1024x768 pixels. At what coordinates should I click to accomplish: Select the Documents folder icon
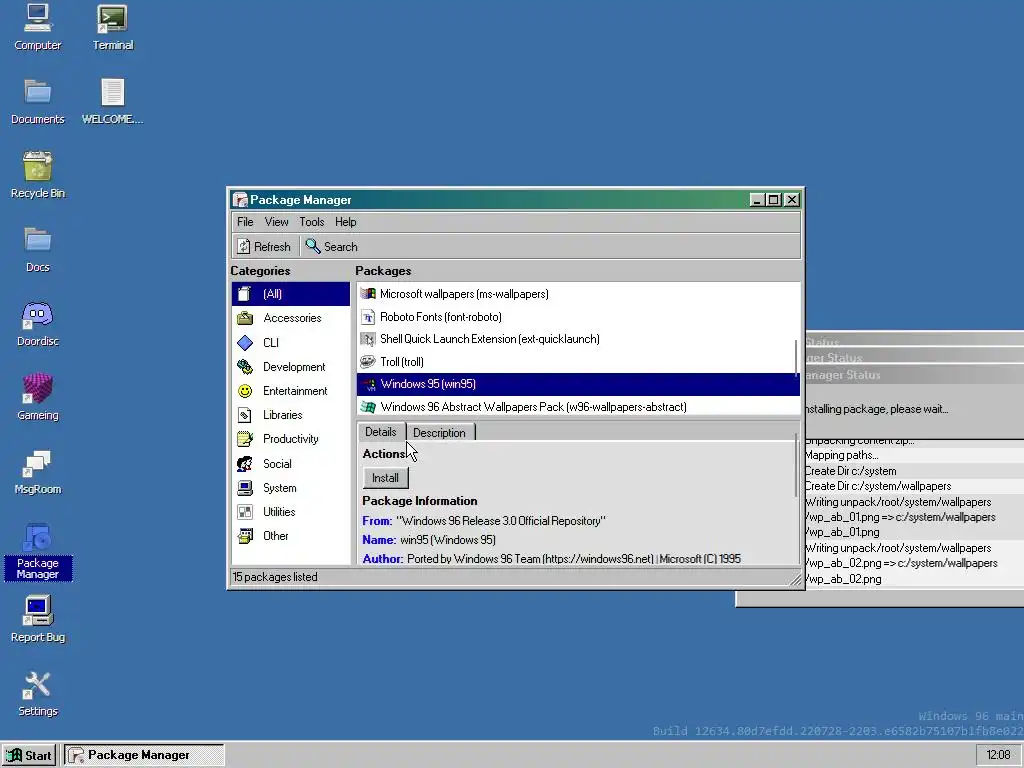(37, 101)
